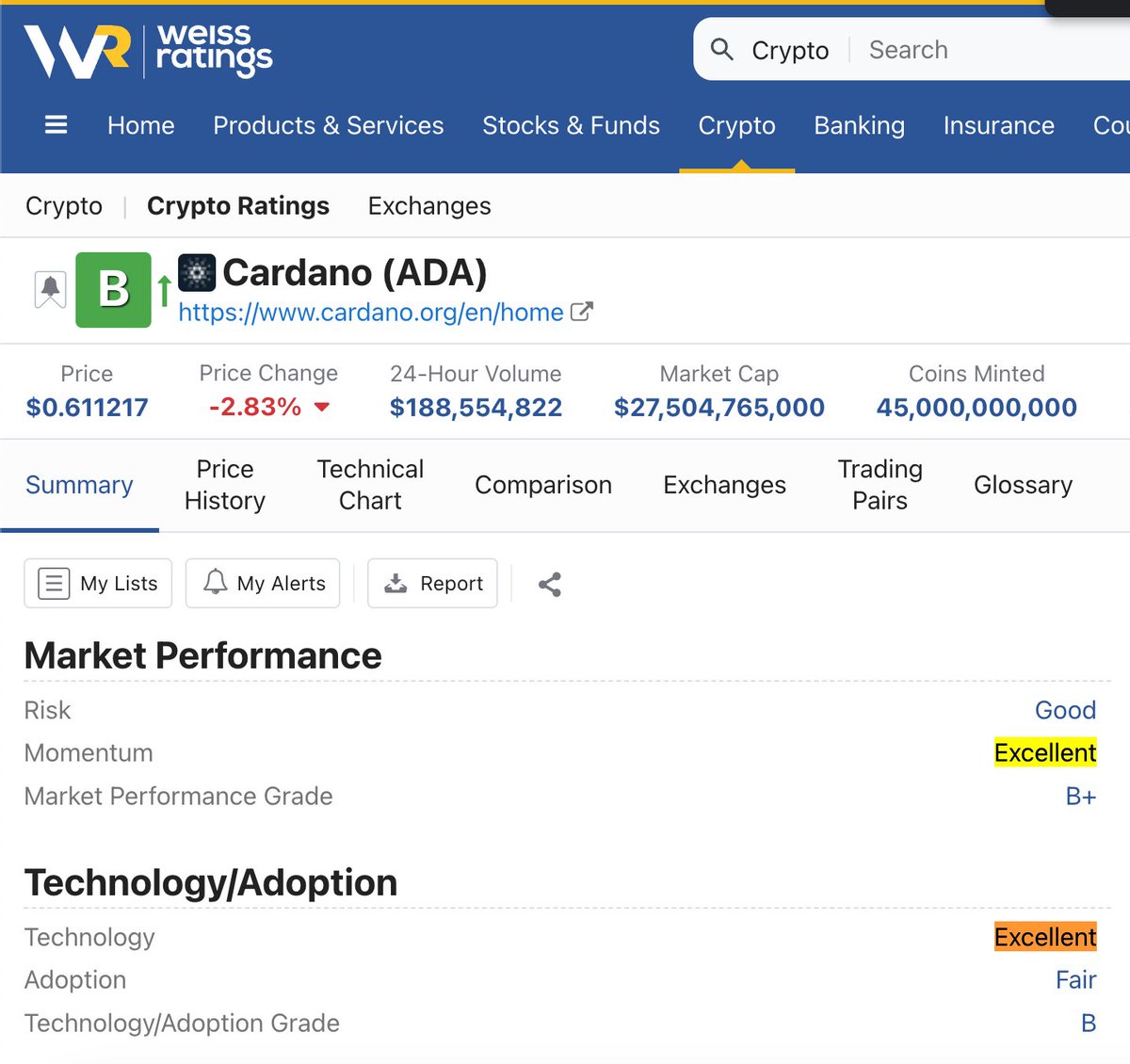Viewport: 1130px width, 1064px height.
Task: Click the Technology/Adoption Grade B value
Action: tap(1089, 1024)
